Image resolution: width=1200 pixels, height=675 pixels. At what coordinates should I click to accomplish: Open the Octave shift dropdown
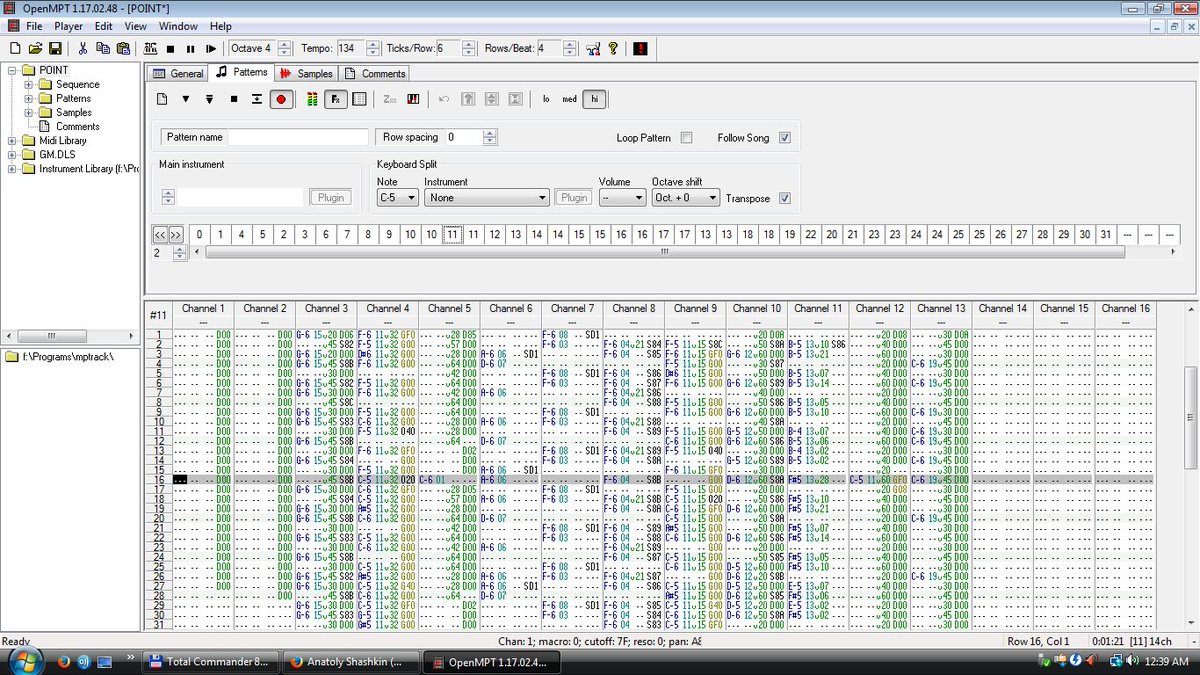(685, 198)
